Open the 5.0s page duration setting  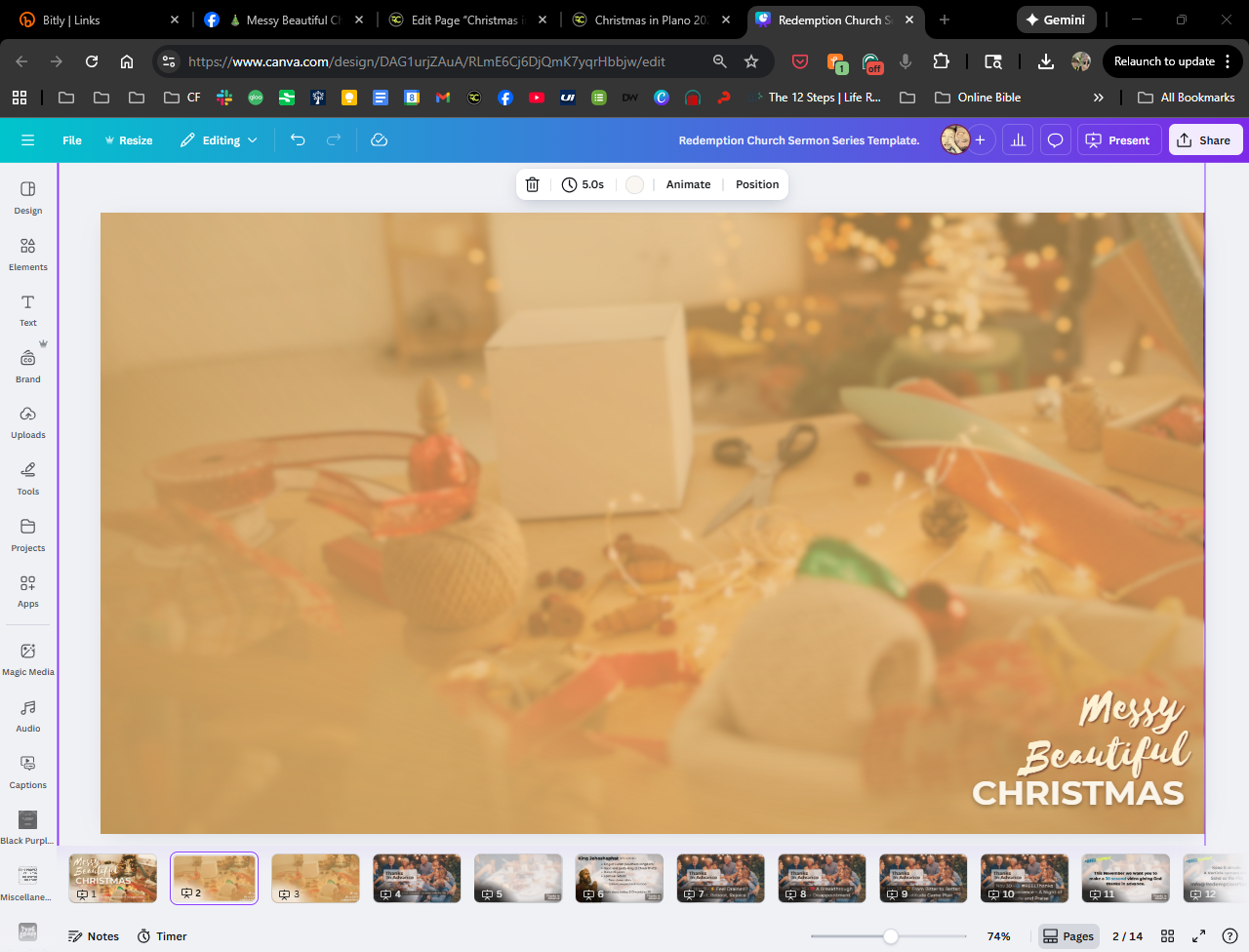584,184
